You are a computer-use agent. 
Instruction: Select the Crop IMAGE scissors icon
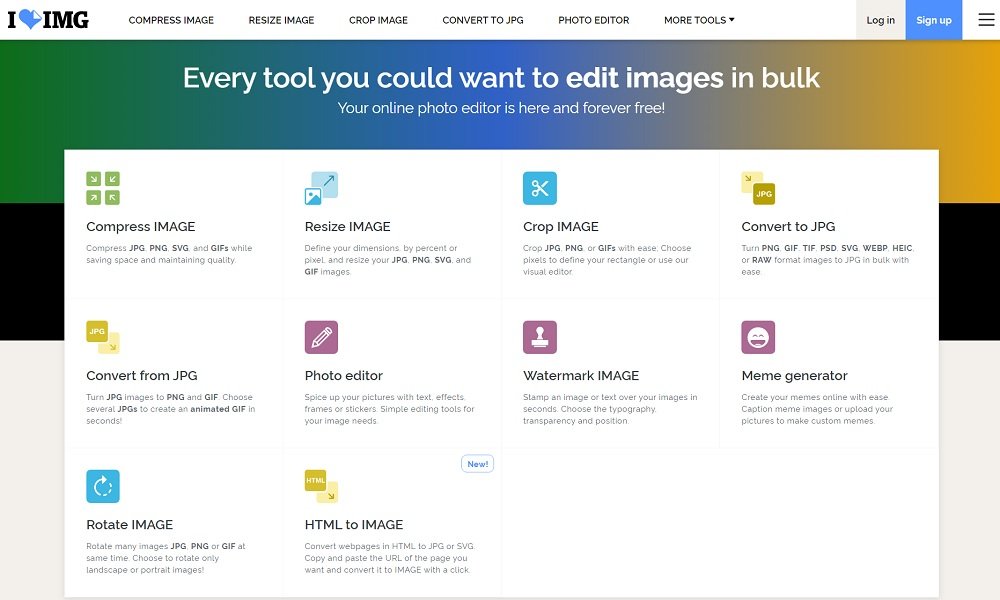click(x=540, y=188)
